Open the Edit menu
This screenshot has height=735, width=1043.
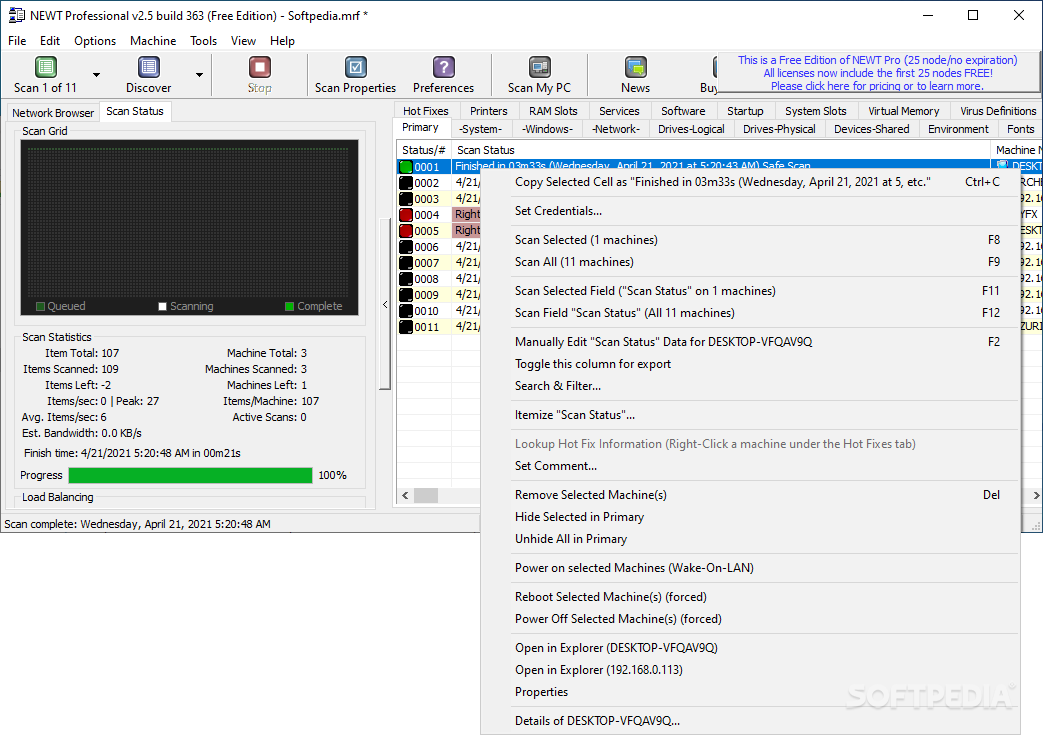click(50, 41)
